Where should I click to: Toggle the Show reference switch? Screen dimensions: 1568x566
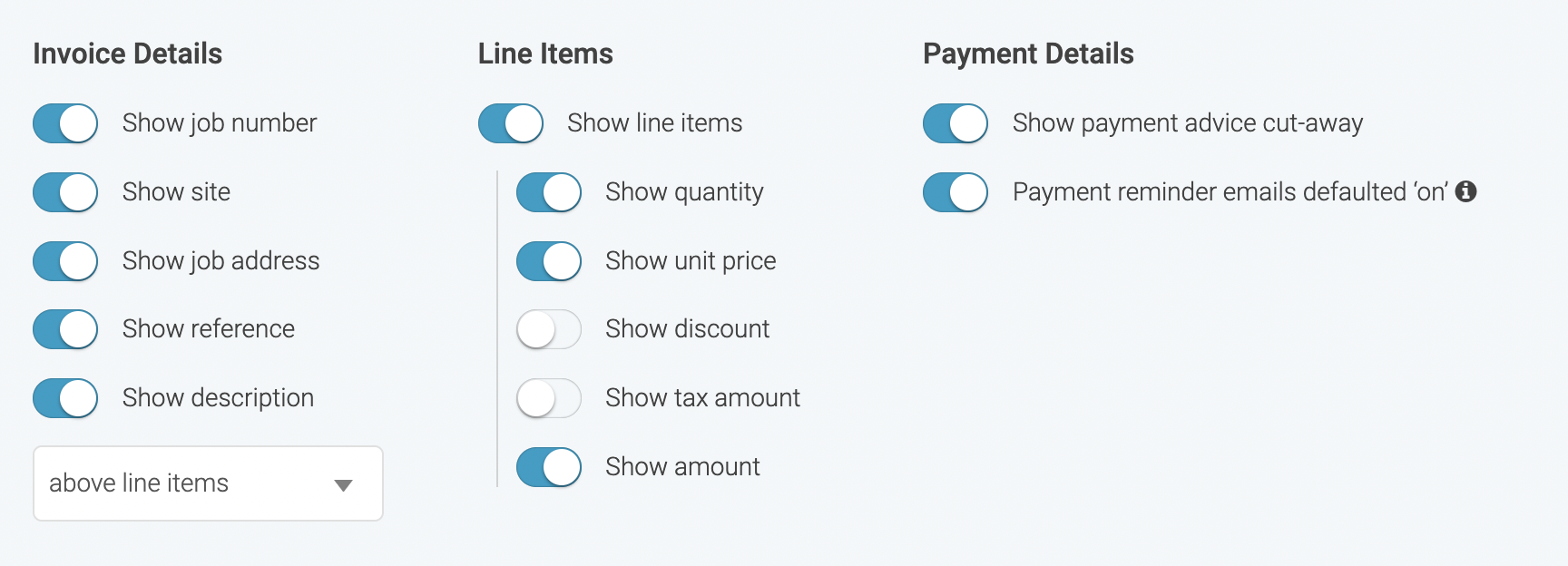click(x=65, y=329)
